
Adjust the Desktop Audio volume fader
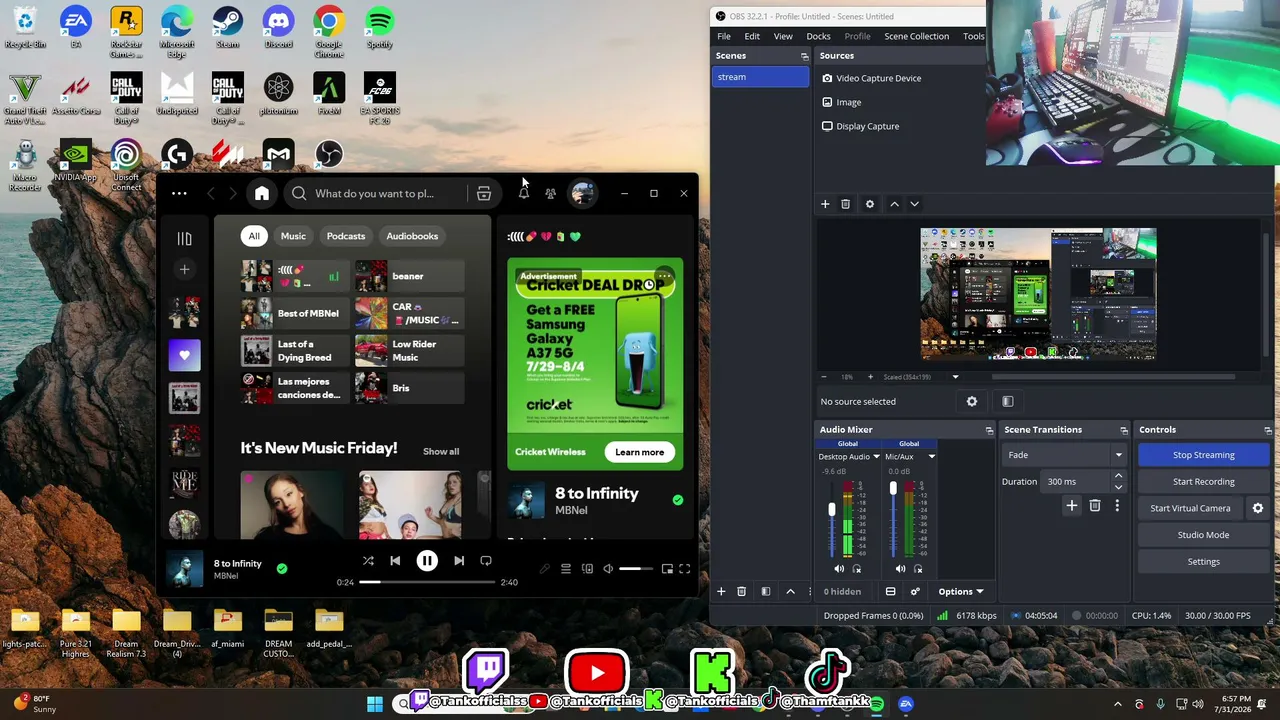pyautogui.click(x=831, y=510)
